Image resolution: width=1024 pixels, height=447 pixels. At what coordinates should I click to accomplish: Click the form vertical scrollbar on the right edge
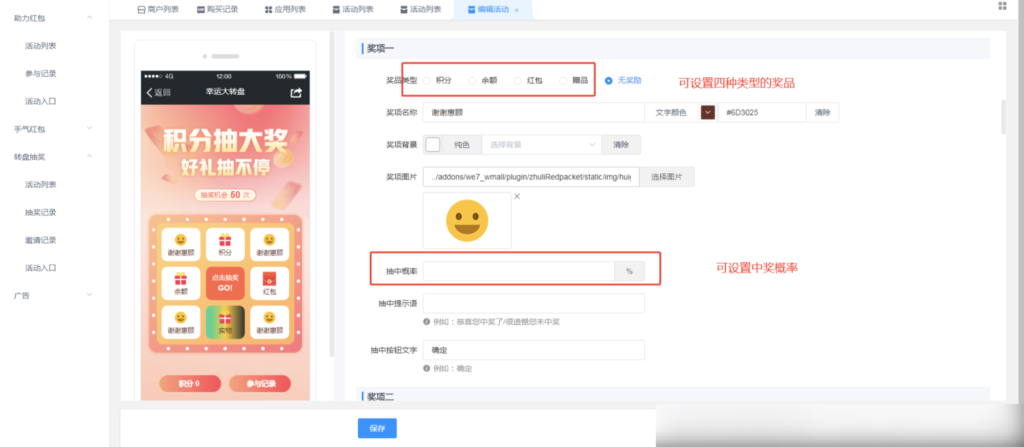coord(1003,118)
